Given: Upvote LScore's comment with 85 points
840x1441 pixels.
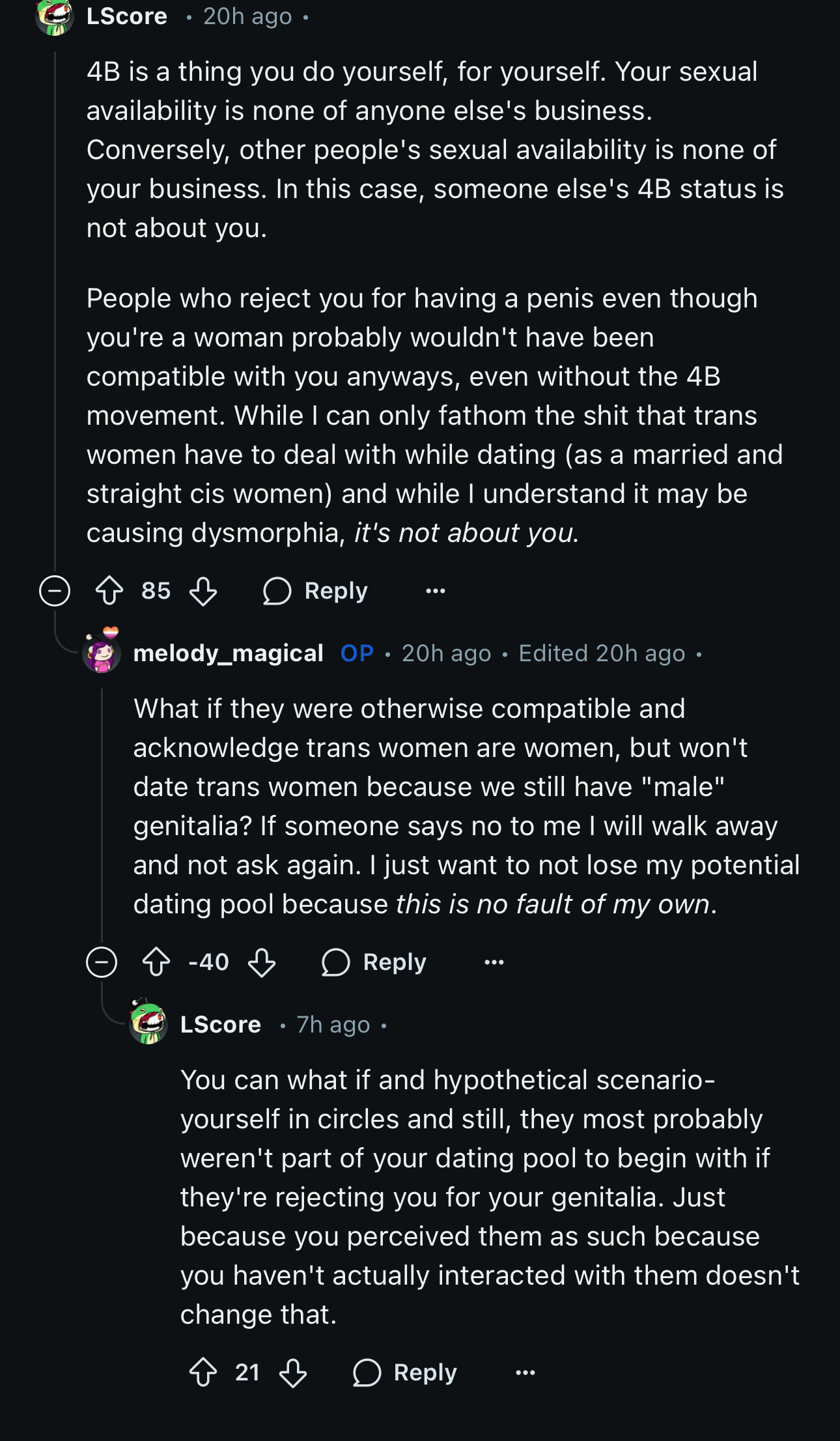Looking at the screenshot, I should (x=109, y=591).
